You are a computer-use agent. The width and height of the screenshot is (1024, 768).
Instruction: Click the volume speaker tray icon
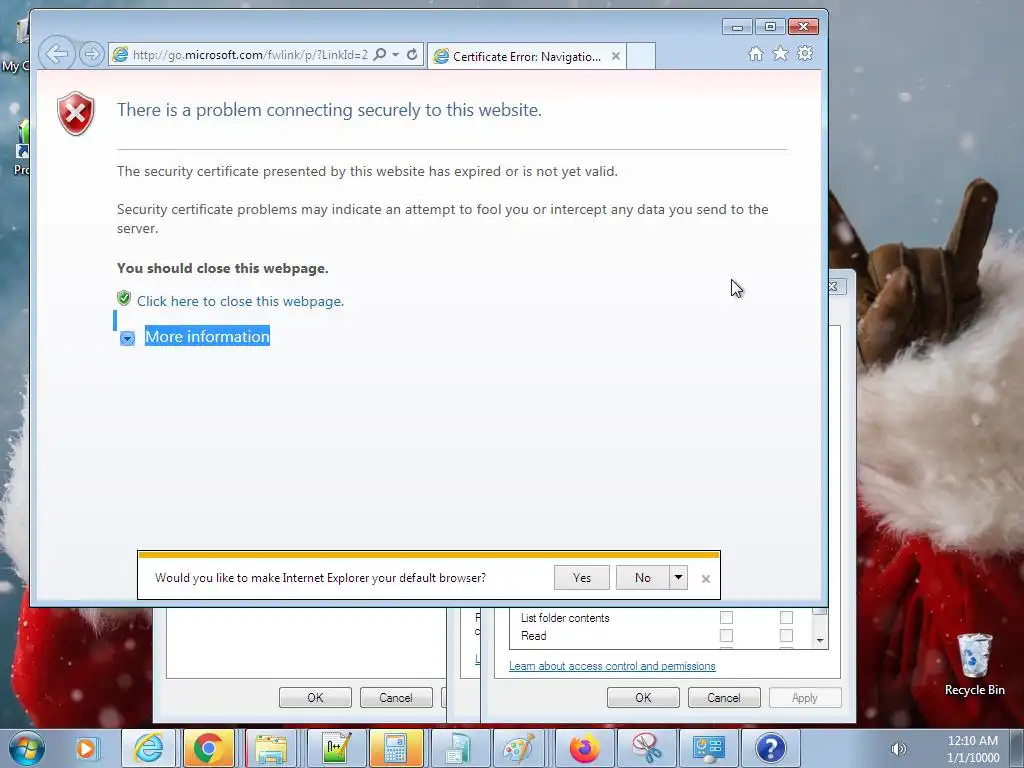[x=899, y=749]
